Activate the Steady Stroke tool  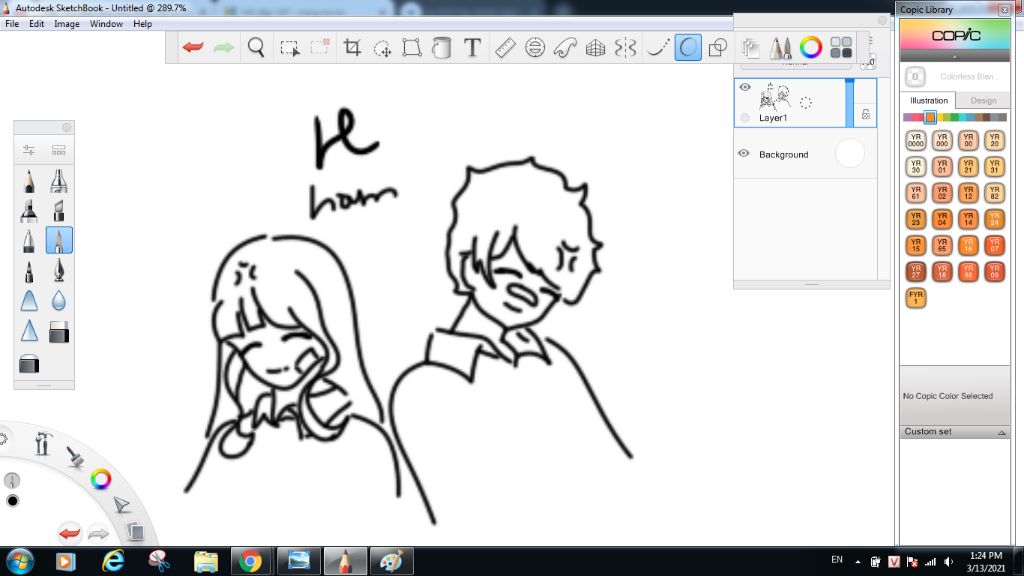coord(658,48)
